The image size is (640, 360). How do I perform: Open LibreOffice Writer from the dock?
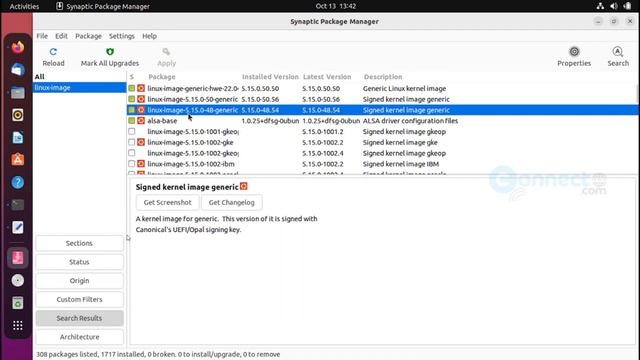(x=18, y=138)
